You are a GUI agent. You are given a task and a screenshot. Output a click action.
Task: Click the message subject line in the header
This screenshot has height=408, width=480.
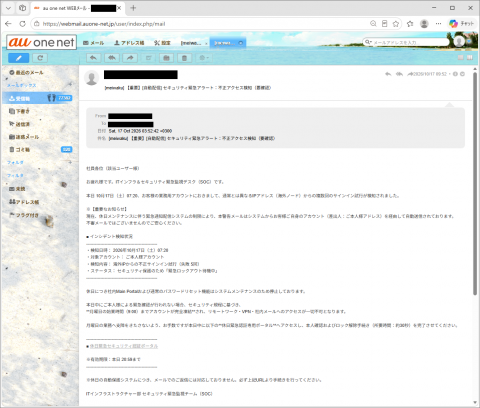(x=188, y=88)
